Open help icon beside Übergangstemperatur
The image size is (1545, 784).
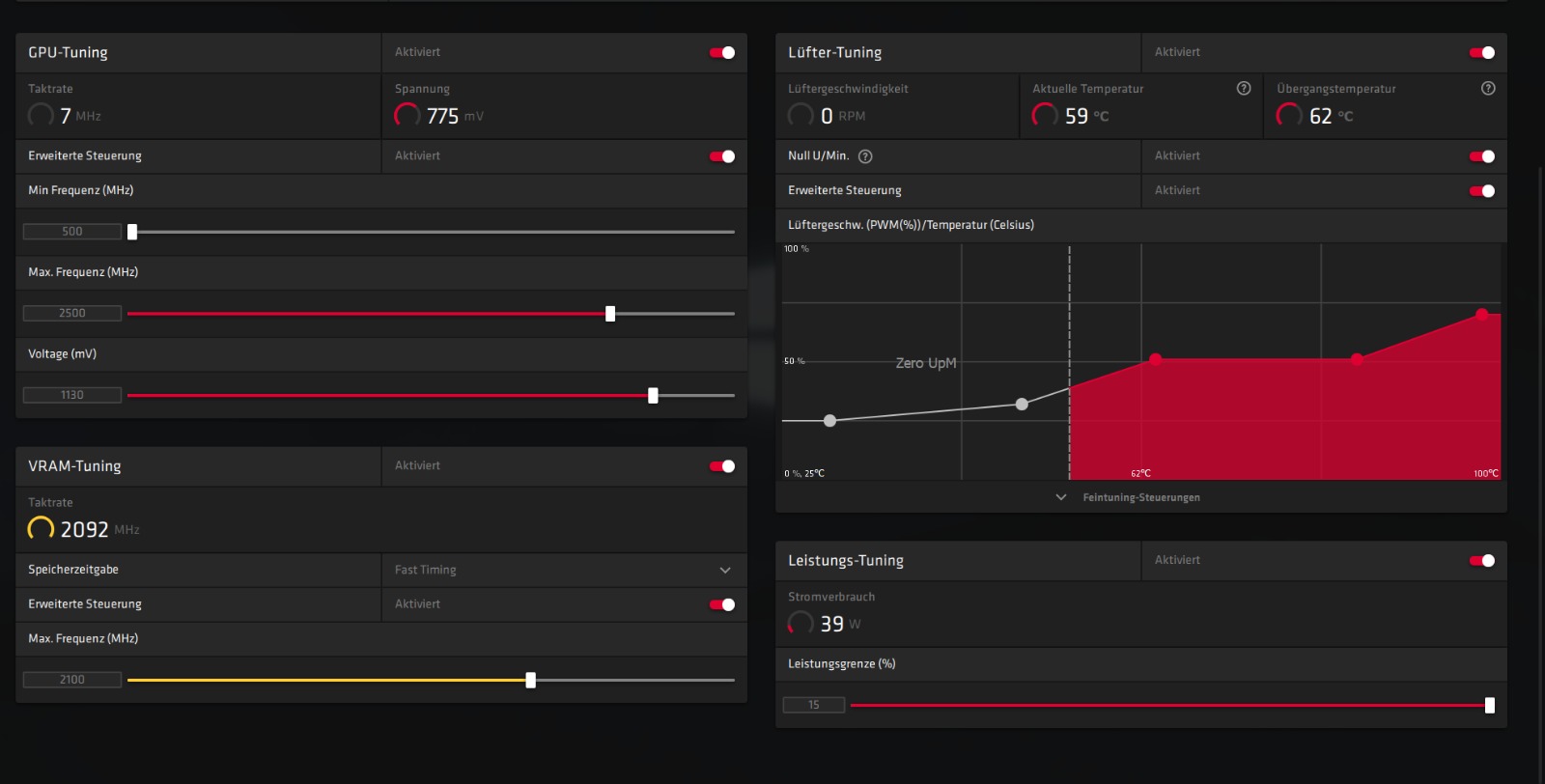(1488, 88)
